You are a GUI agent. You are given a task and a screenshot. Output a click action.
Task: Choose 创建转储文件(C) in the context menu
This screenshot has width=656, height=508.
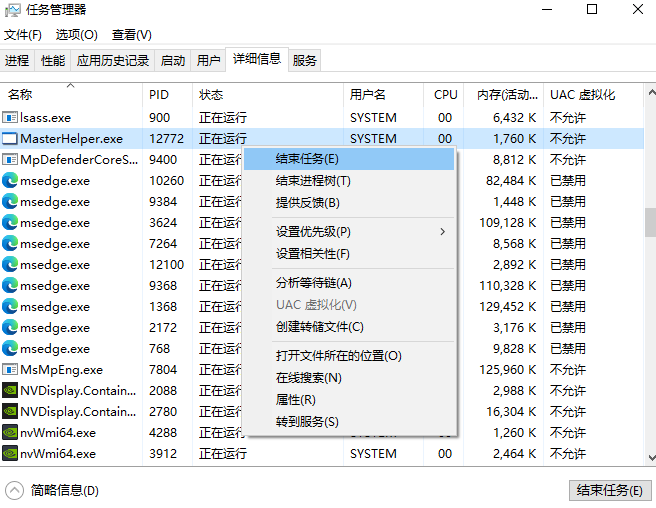click(x=349, y=326)
